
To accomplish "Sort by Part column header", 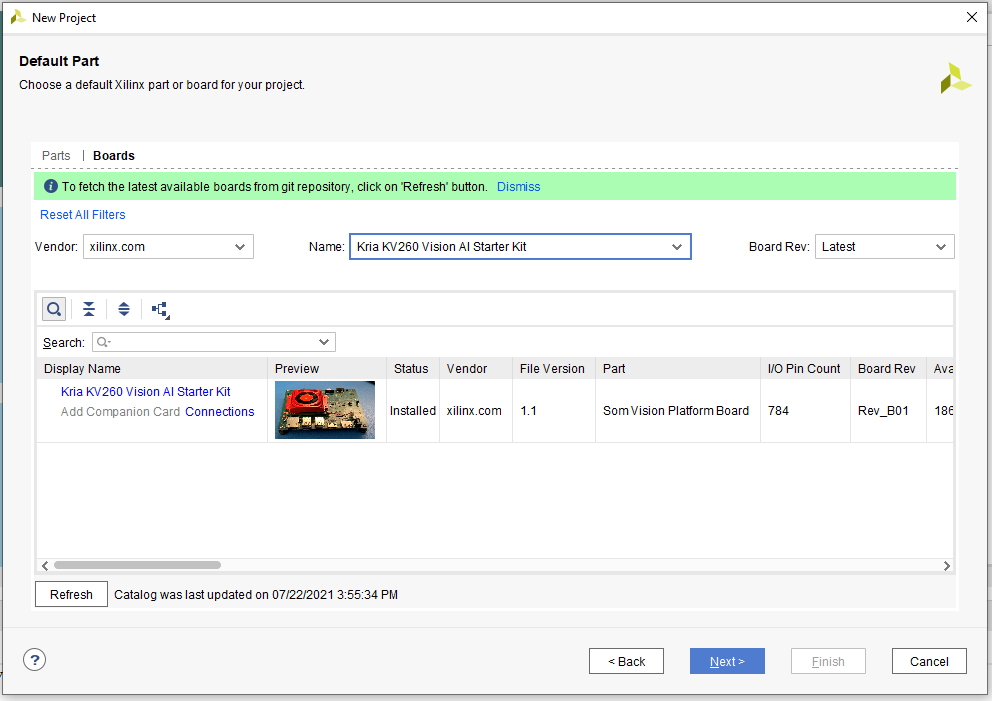I will pyautogui.click(x=678, y=368).
